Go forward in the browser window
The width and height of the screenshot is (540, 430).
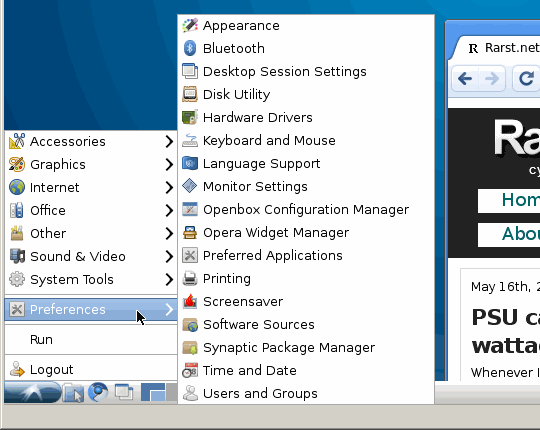(x=492, y=79)
